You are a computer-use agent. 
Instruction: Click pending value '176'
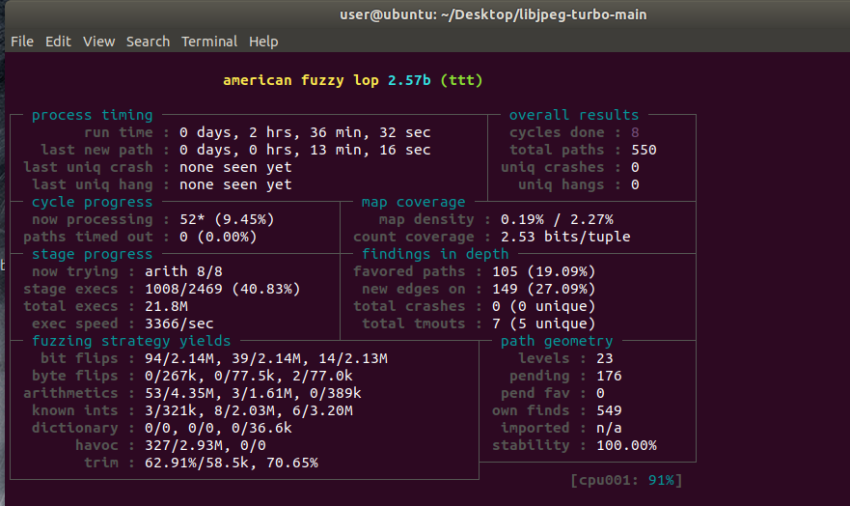609,375
